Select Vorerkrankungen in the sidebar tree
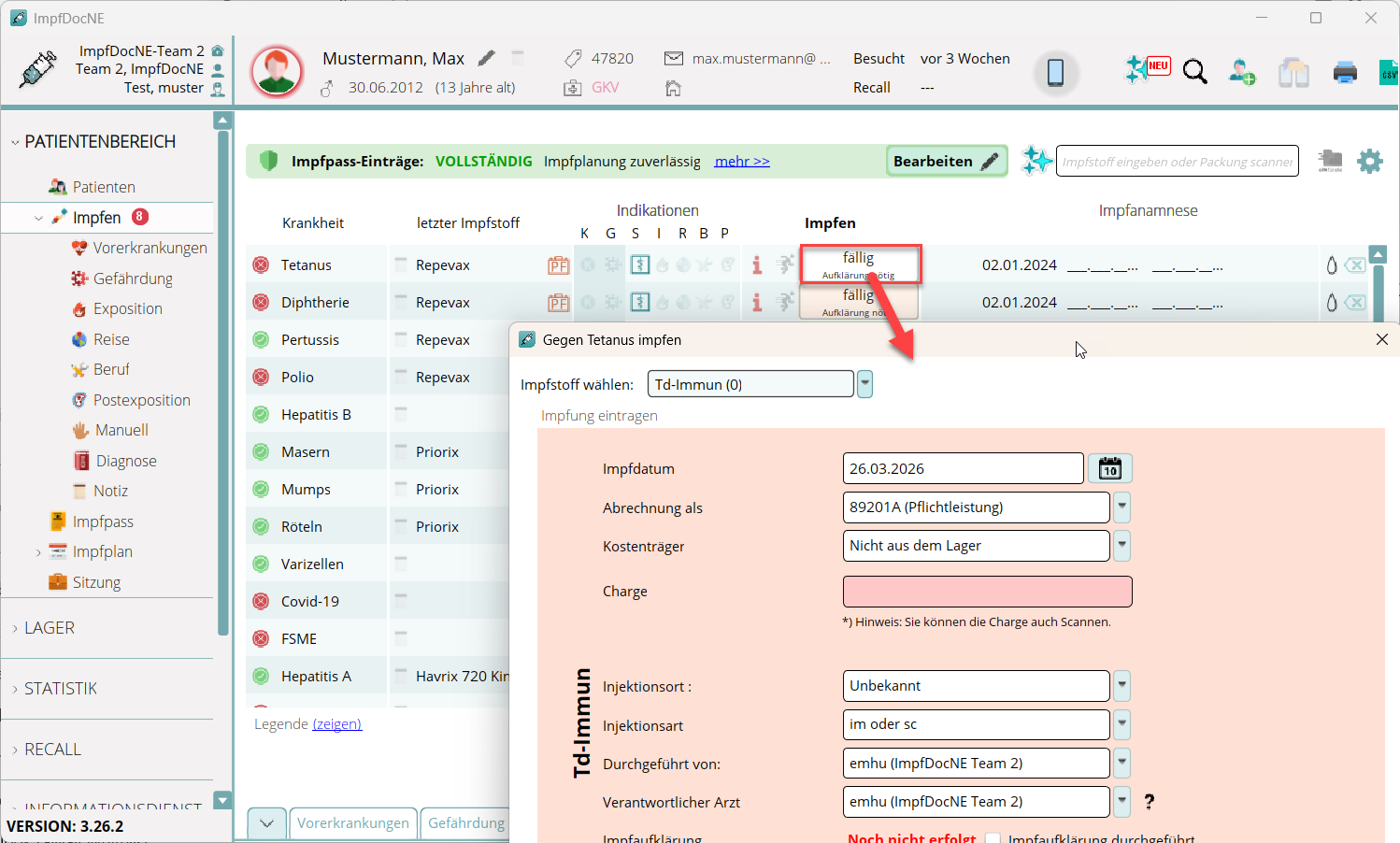Viewport: 1400px width, 843px height. pyautogui.click(x=150, y=248)
